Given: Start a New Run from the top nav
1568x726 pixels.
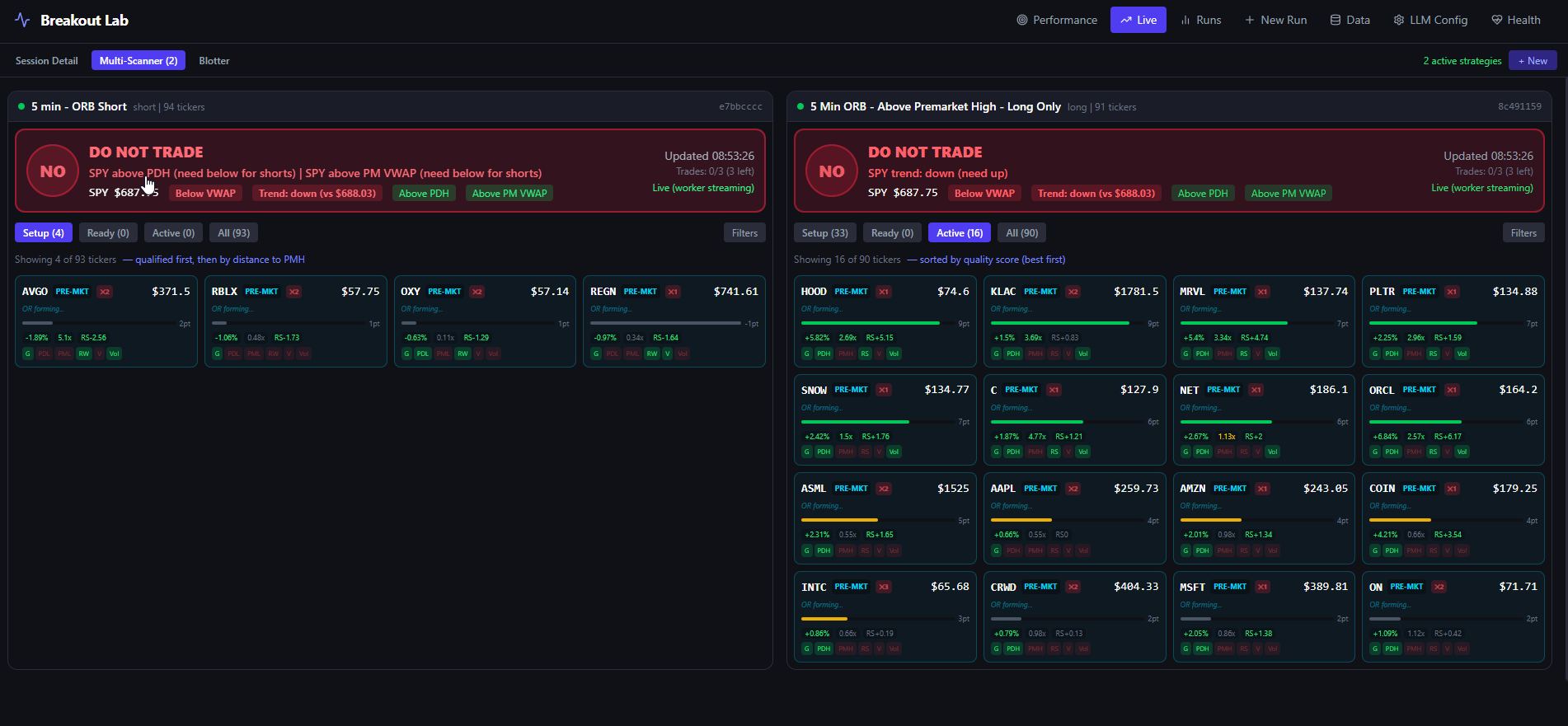Looking at the screenshot, I should click(x=1275, y=20).
